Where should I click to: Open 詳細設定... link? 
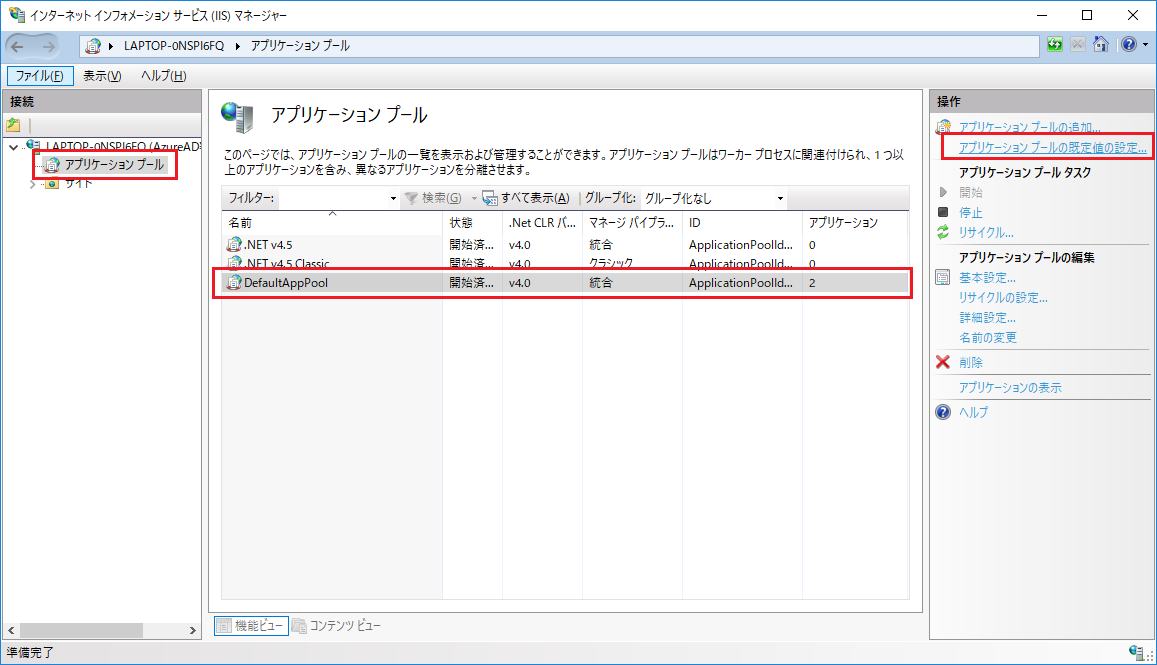tap(987, 317)
